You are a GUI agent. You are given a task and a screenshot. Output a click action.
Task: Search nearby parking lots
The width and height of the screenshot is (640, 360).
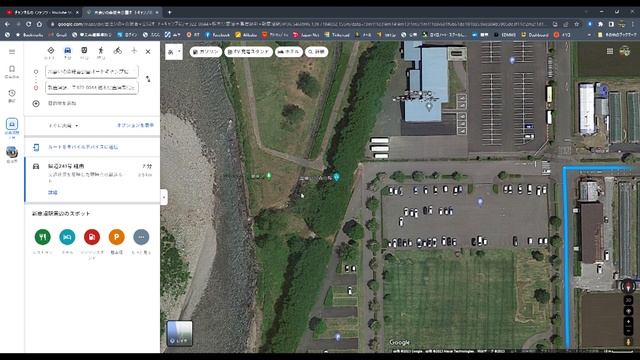(116, 237)
